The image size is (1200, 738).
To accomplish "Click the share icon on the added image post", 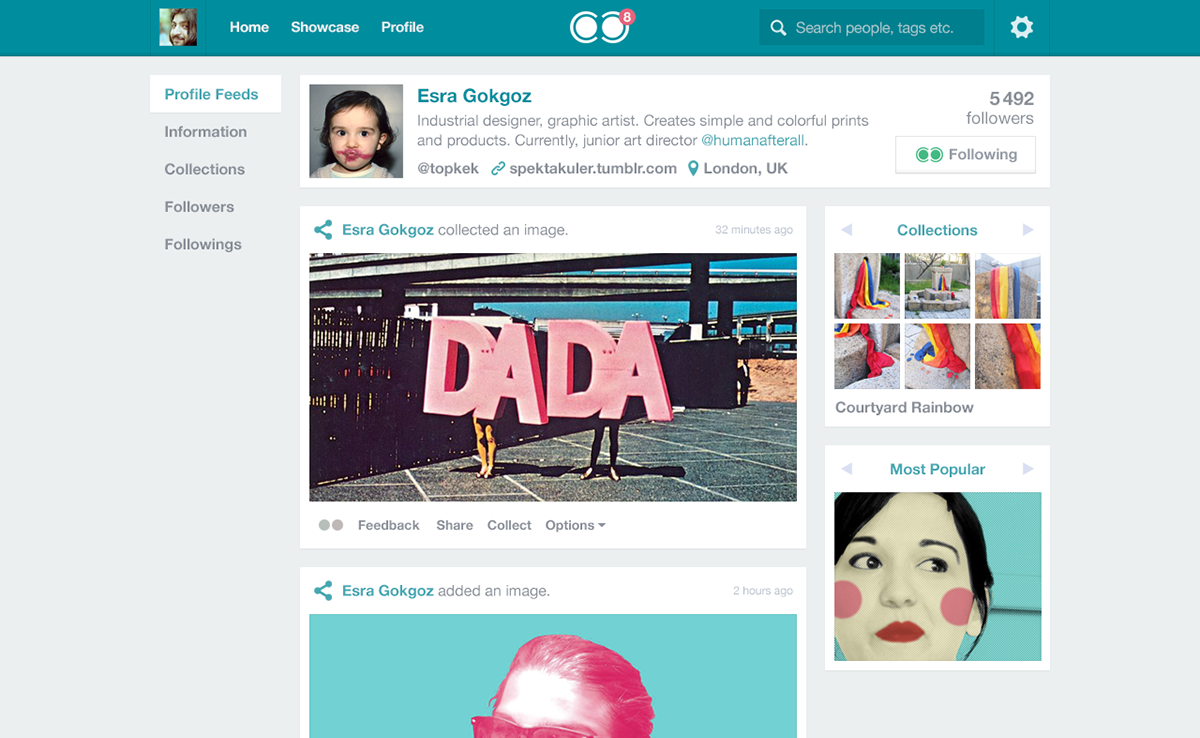I will click(323, 591).
